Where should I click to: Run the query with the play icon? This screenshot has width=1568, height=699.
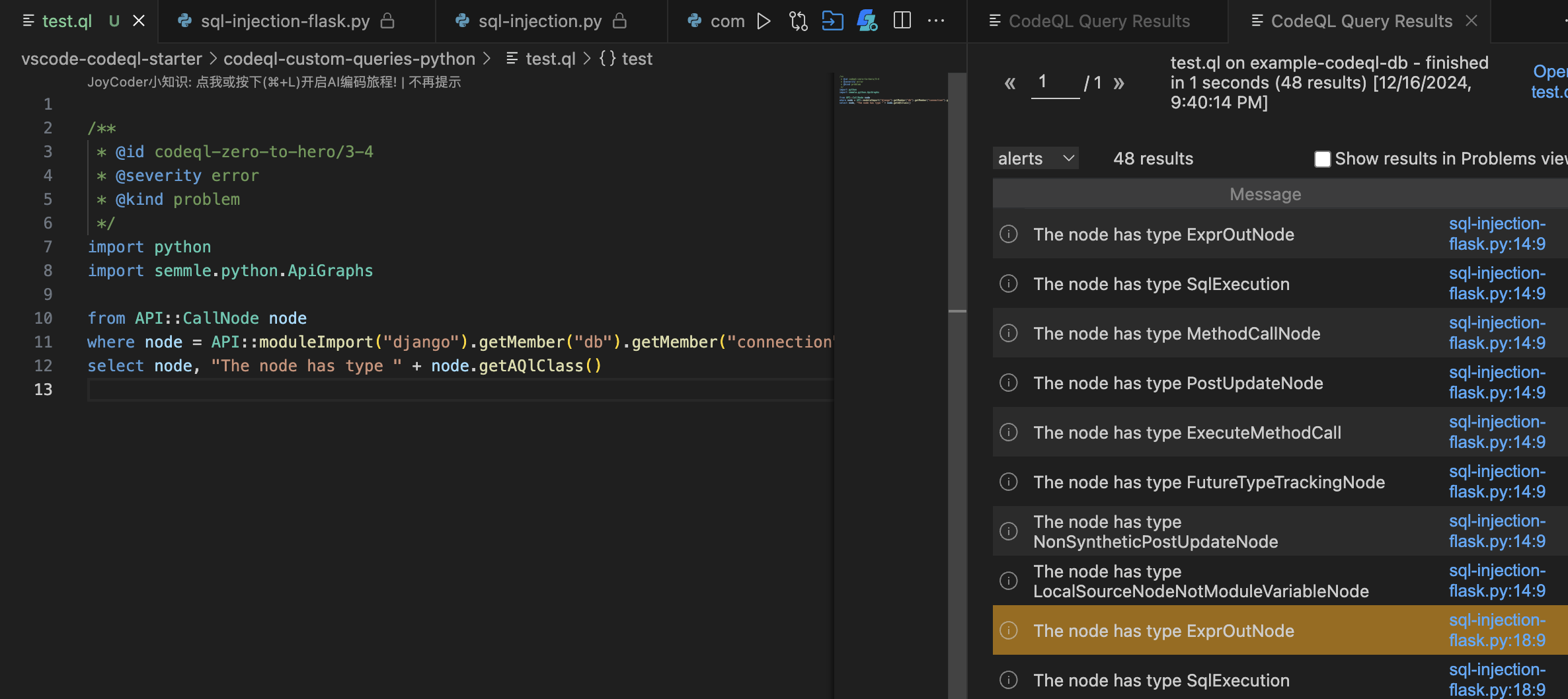pos(764,21)
